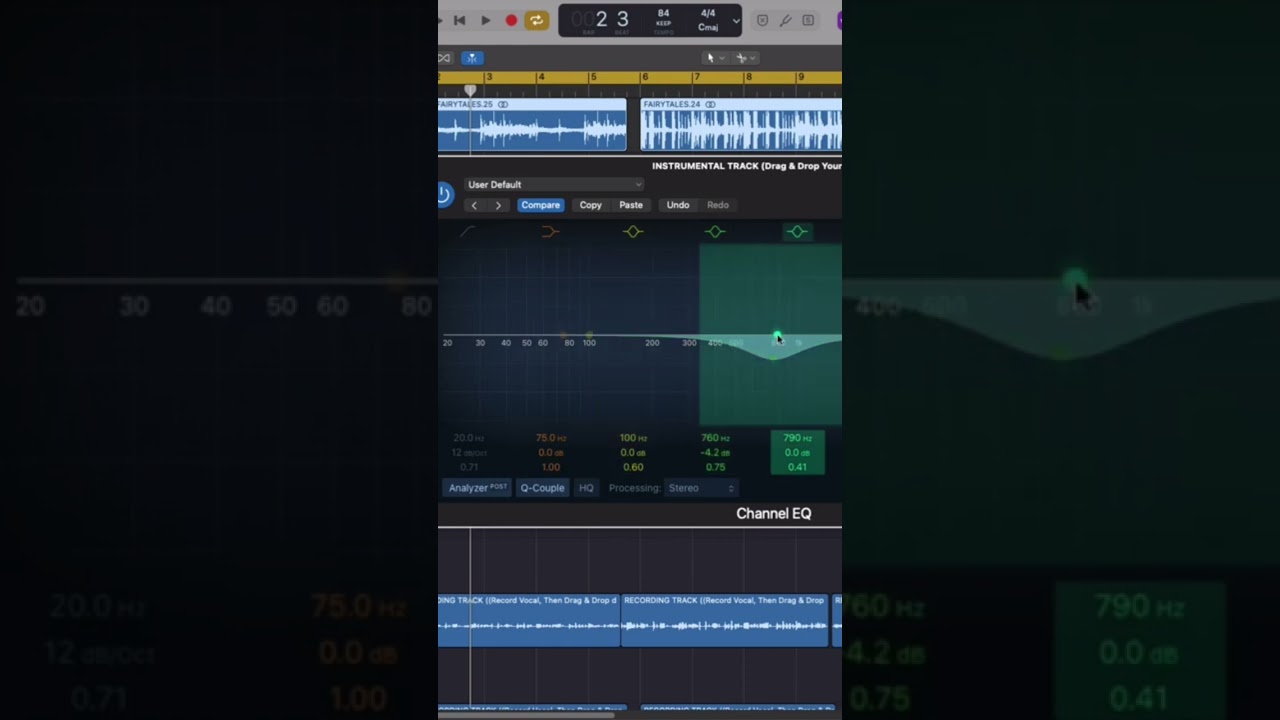Go to next preset with right arrow
This screenshot has width=1280, height=720.
tap(498, 205)
